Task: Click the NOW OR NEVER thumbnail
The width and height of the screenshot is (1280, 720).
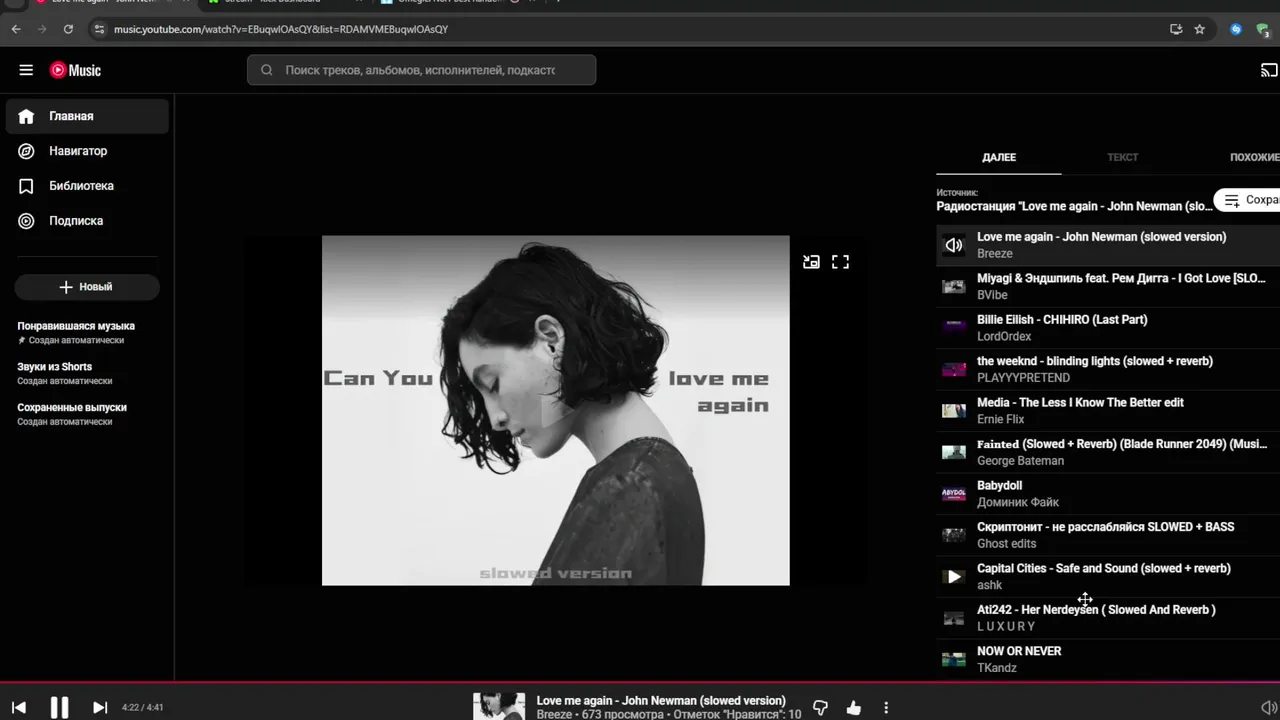Action: click(x=954, y=659)
